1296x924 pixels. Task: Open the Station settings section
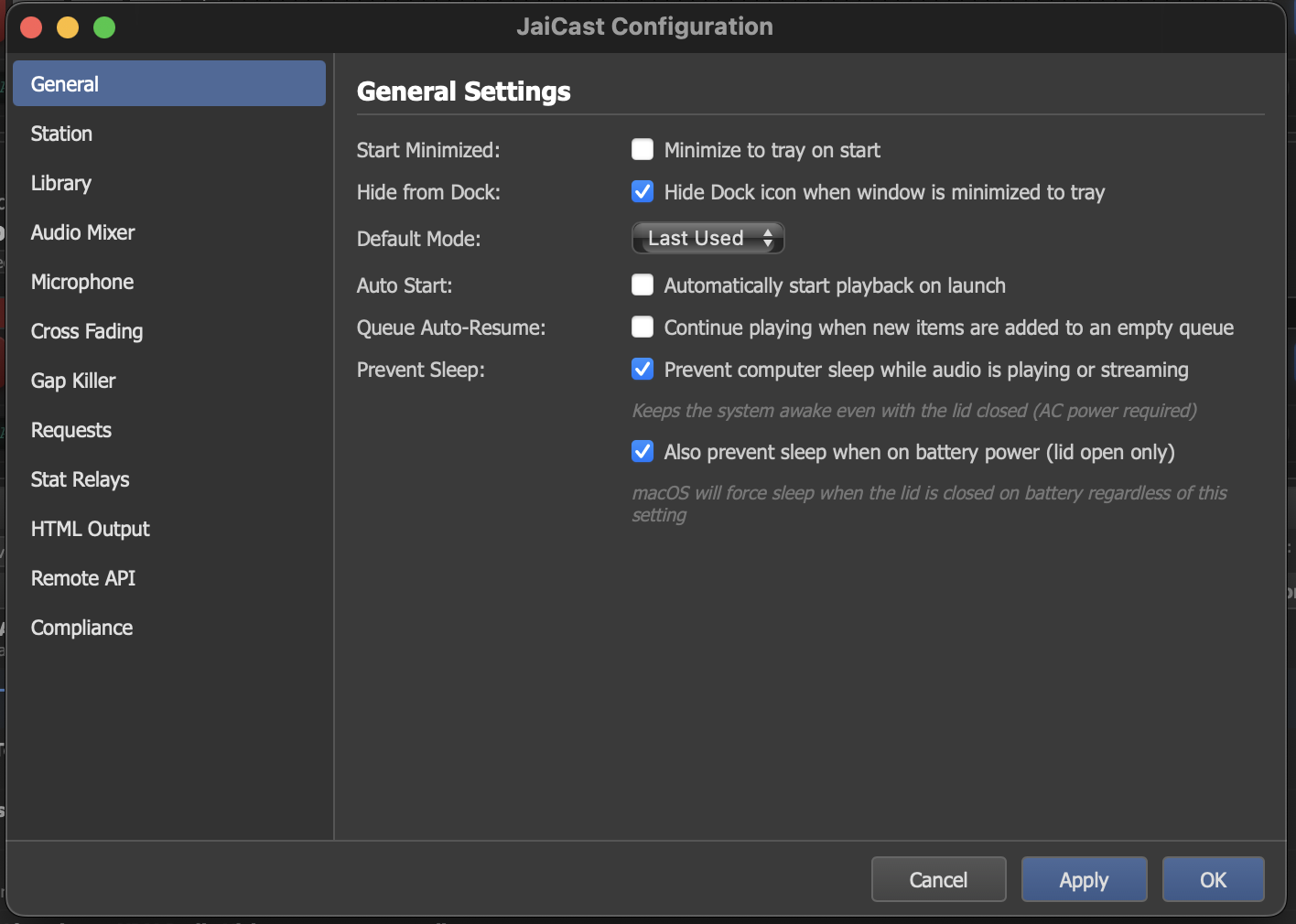pos(169,134)
